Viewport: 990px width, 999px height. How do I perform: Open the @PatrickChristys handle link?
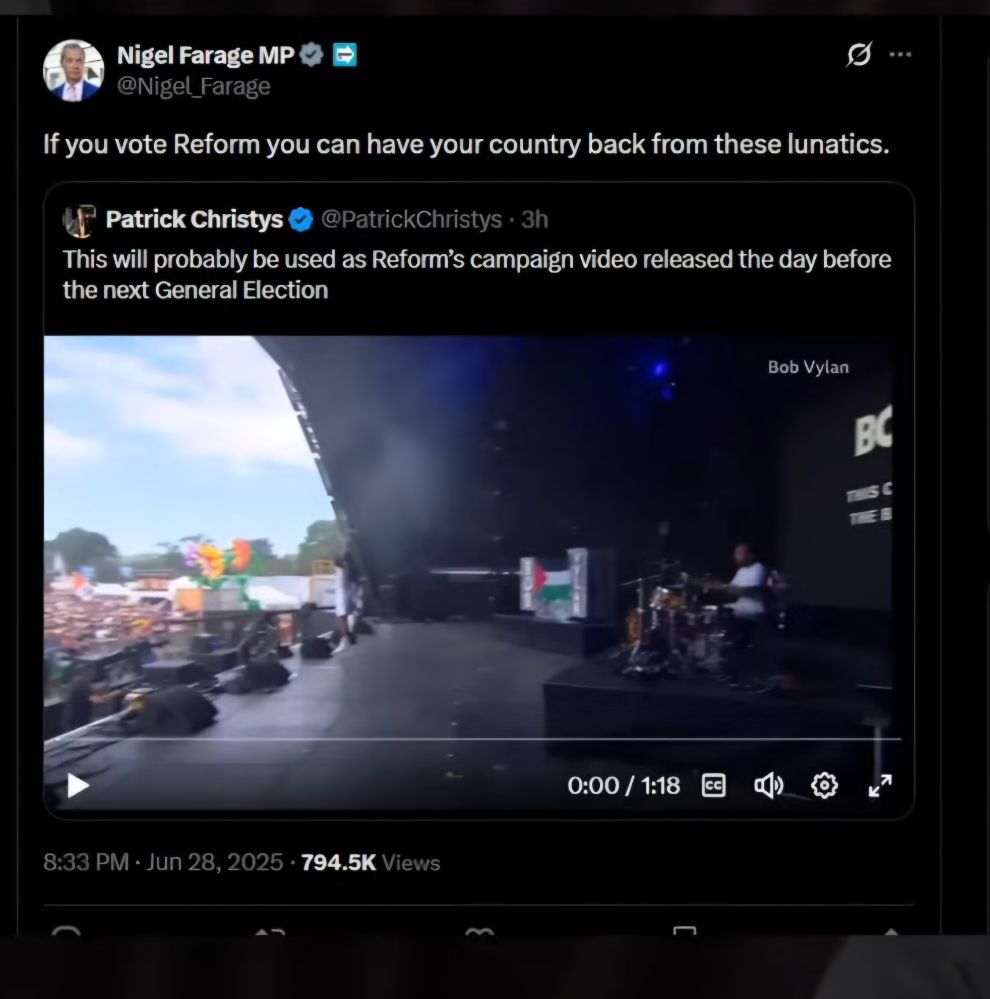pyautogui.click(x=412, y=220)
